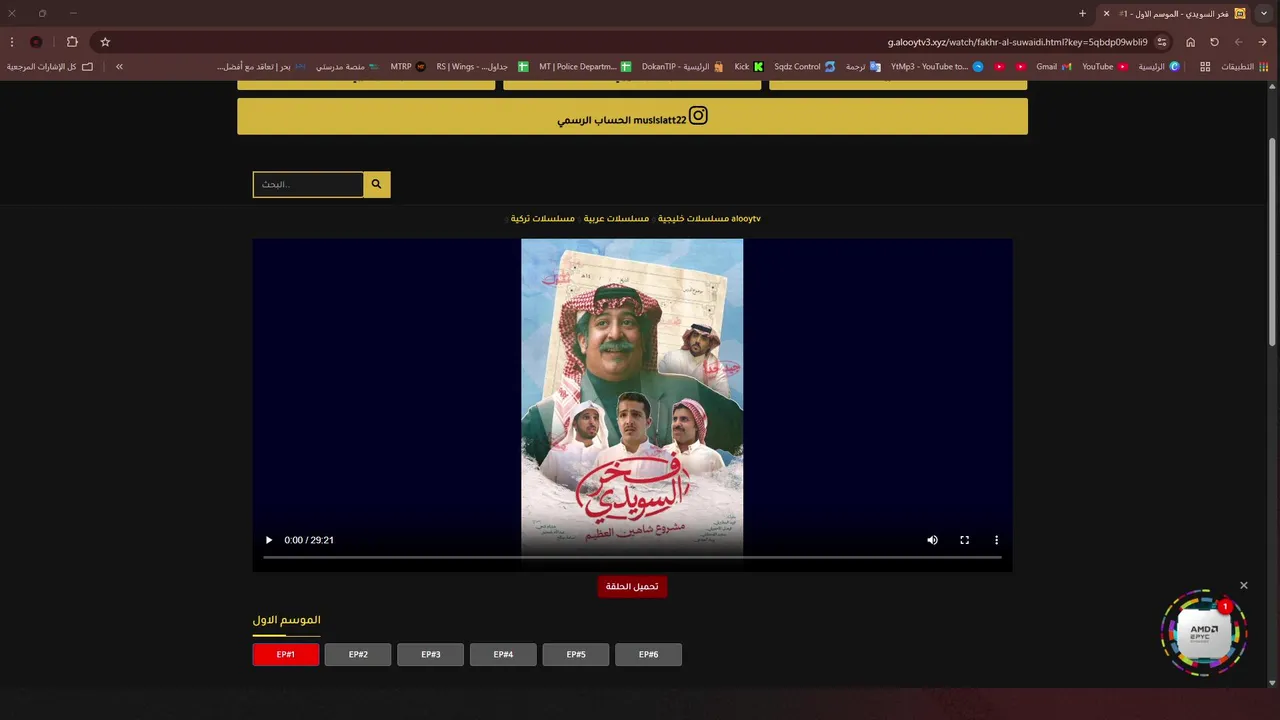
Task: Open the مسلسلات تركية link
Action: point(543,218)
